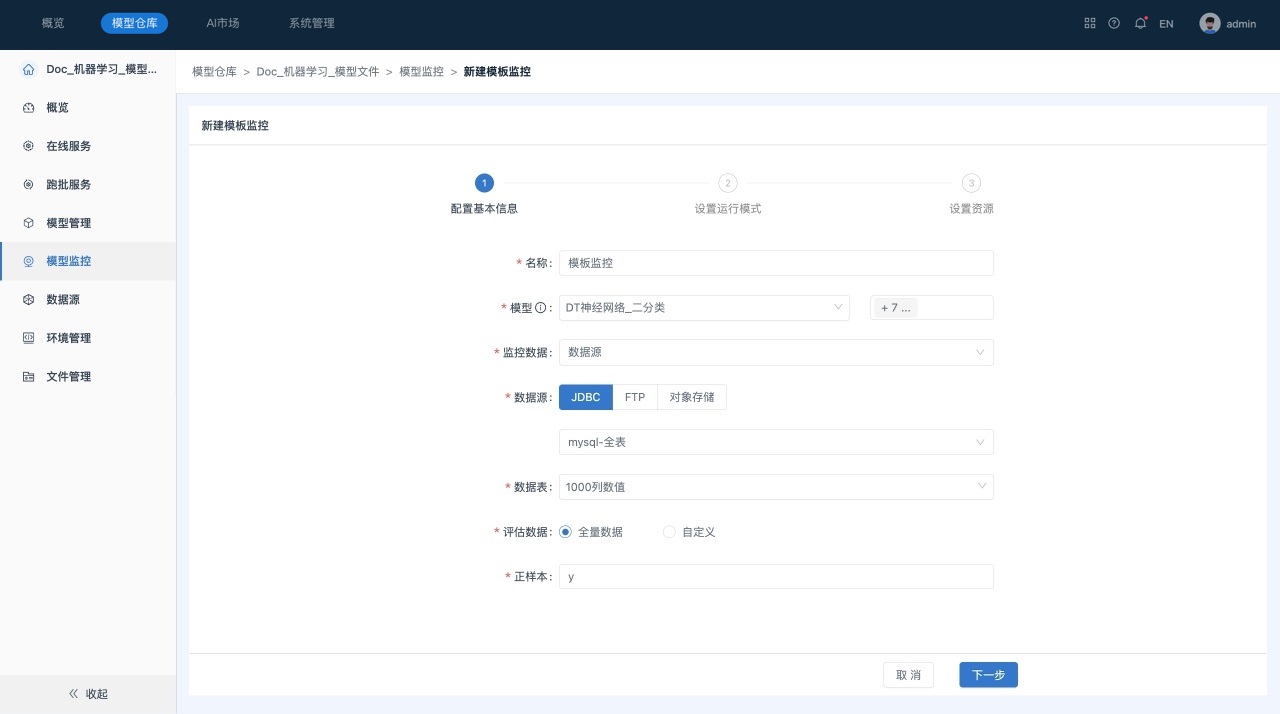
Task: Click the apps grid icon in header
Action: click(1090, 23)
